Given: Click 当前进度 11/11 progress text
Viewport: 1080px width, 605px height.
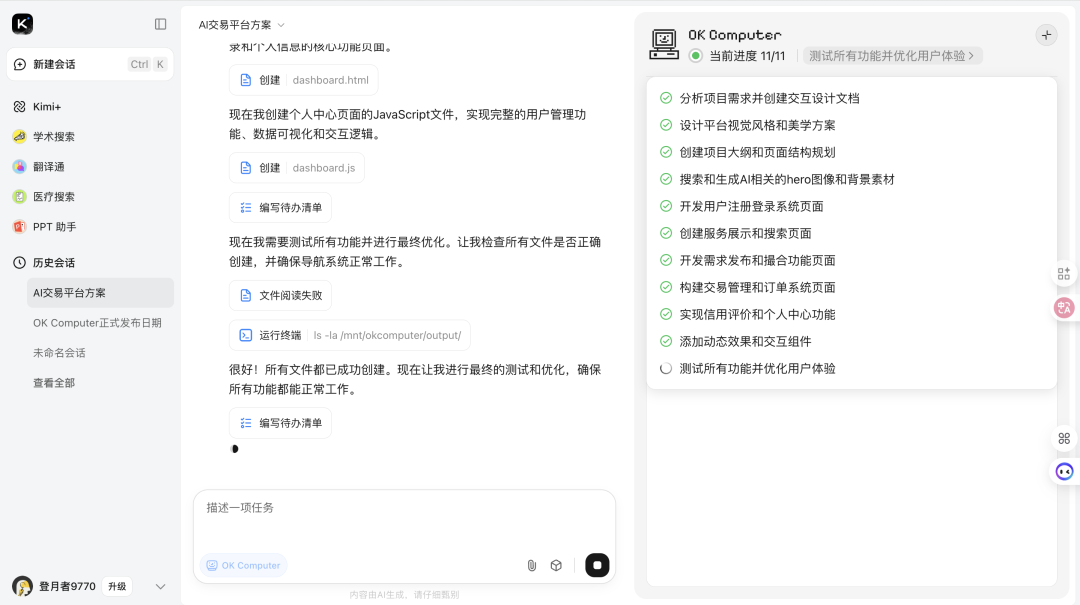Looking at the screenshot, I should [x=747, y=56].
